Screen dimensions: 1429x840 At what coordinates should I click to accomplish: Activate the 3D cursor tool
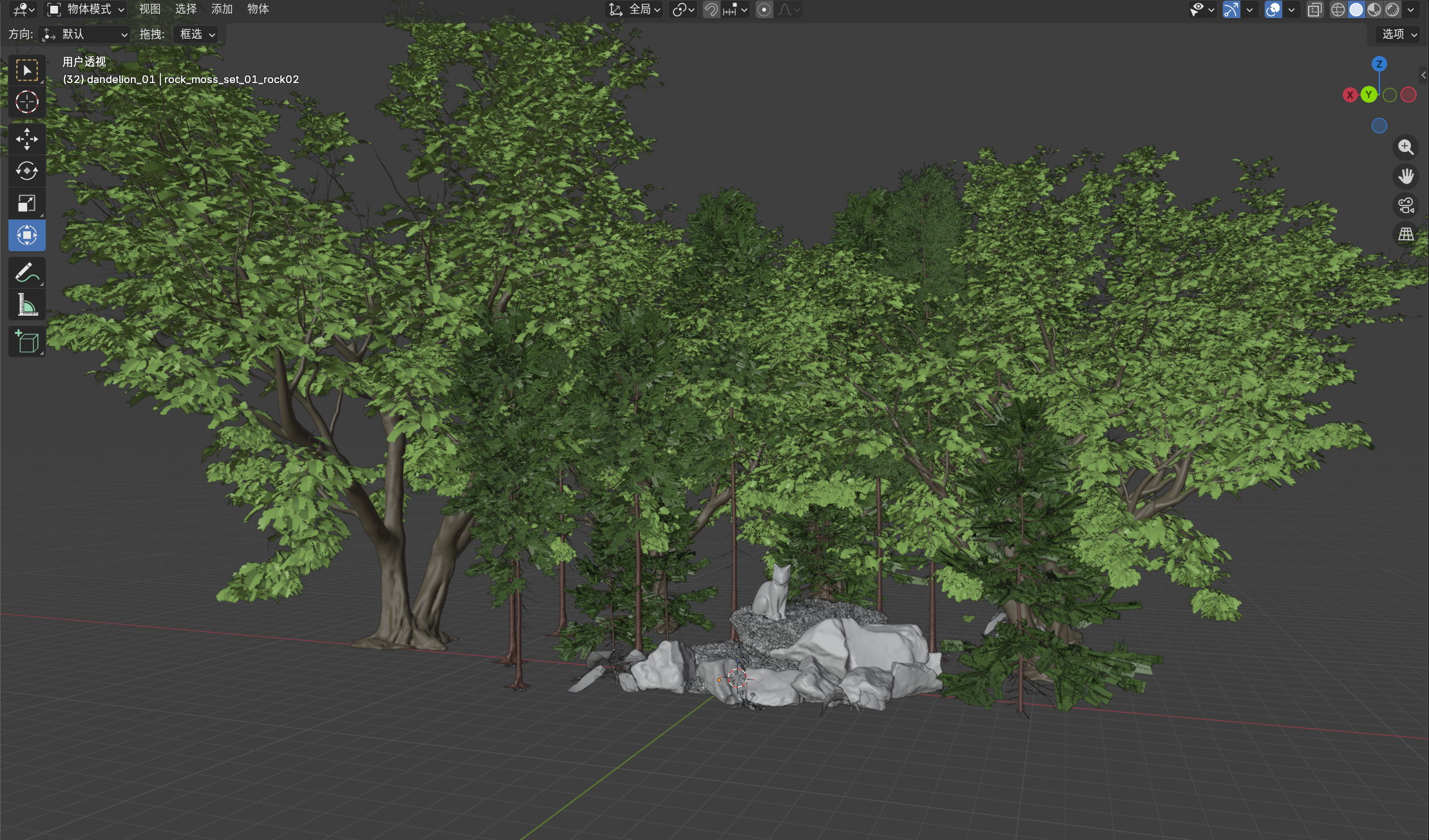click(26, 102)
